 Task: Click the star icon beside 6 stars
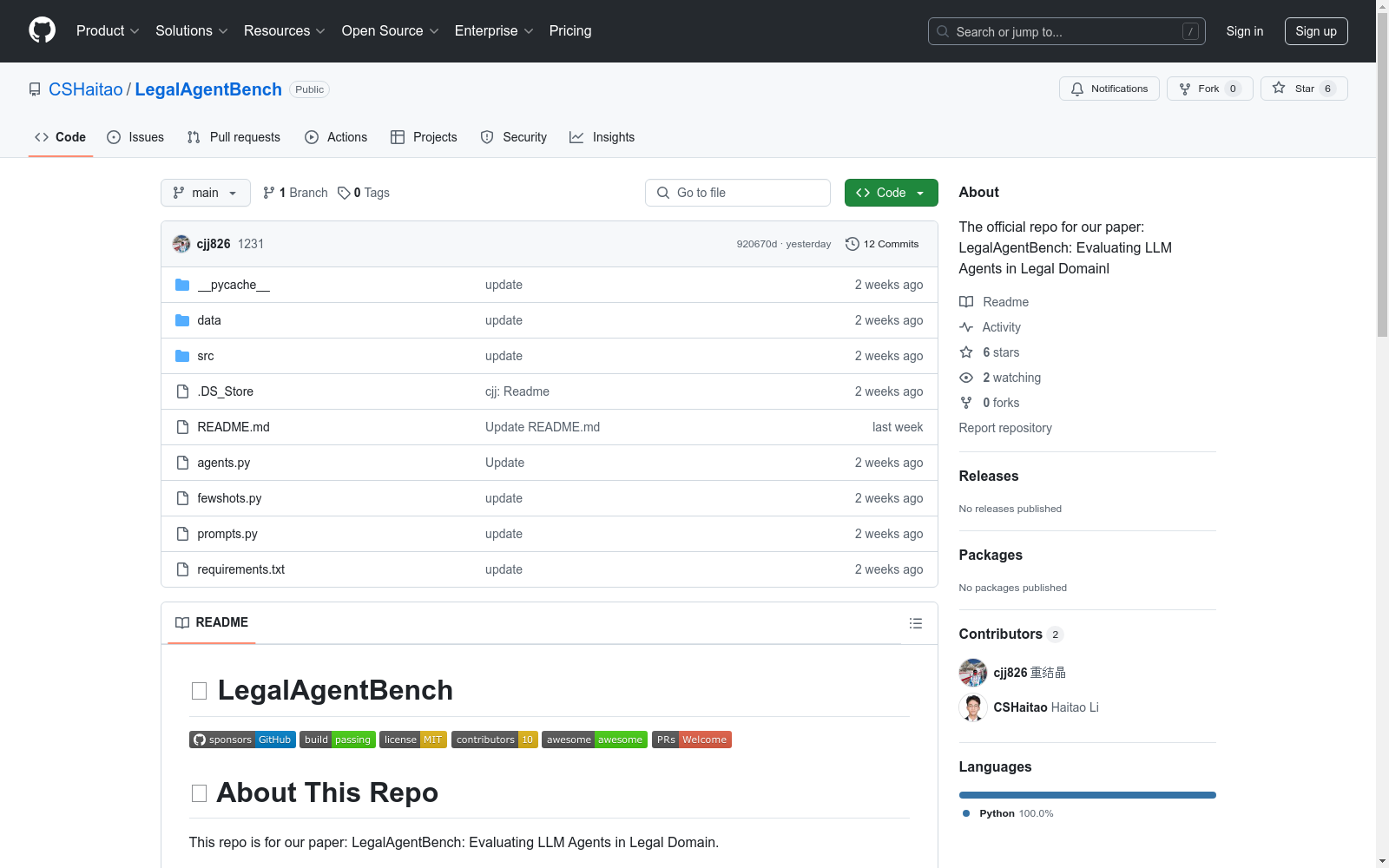coord(966,352)
